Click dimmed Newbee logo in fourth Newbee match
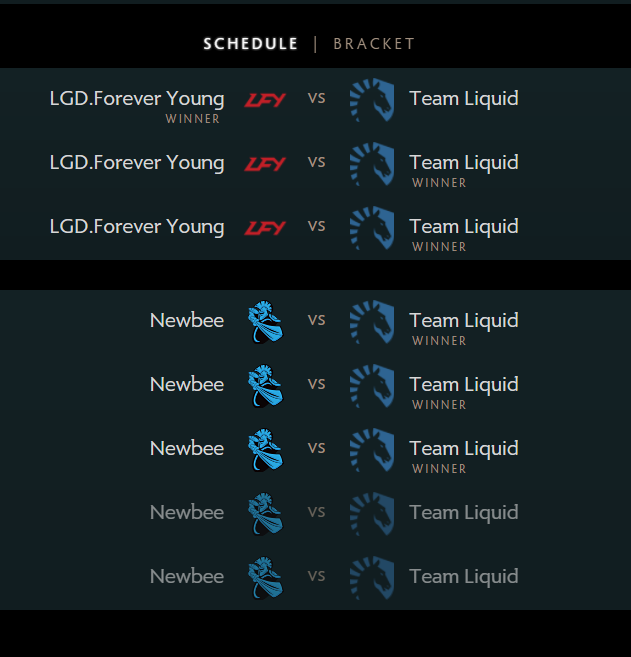 266,514
